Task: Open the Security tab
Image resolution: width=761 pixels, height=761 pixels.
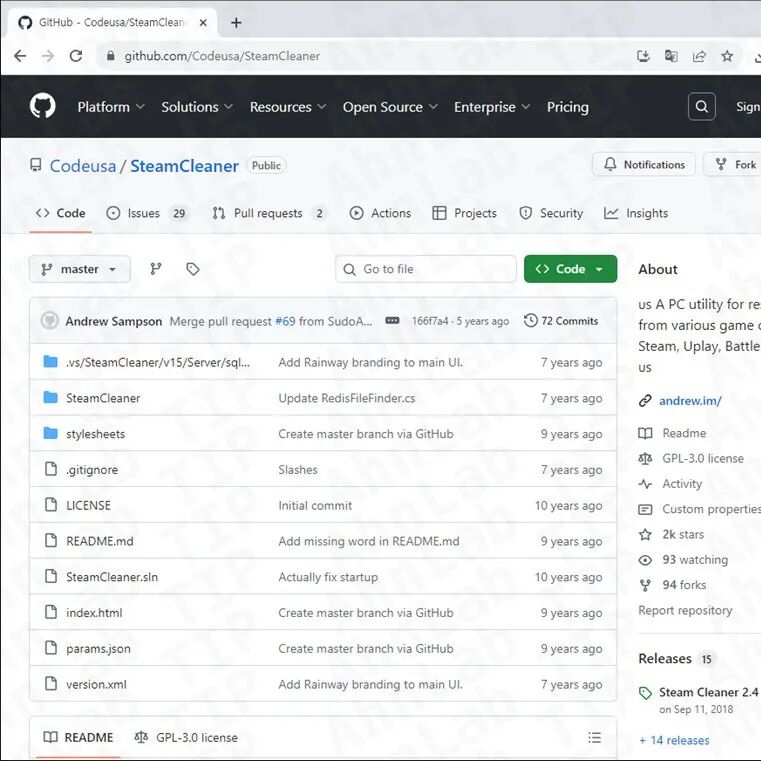Action: coord(551,213)
